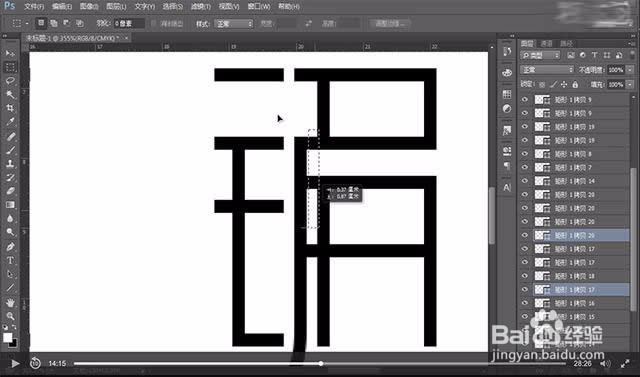Select the Horizontal Type tool
The height and width of the screenshot is (377, 640).
10,260
